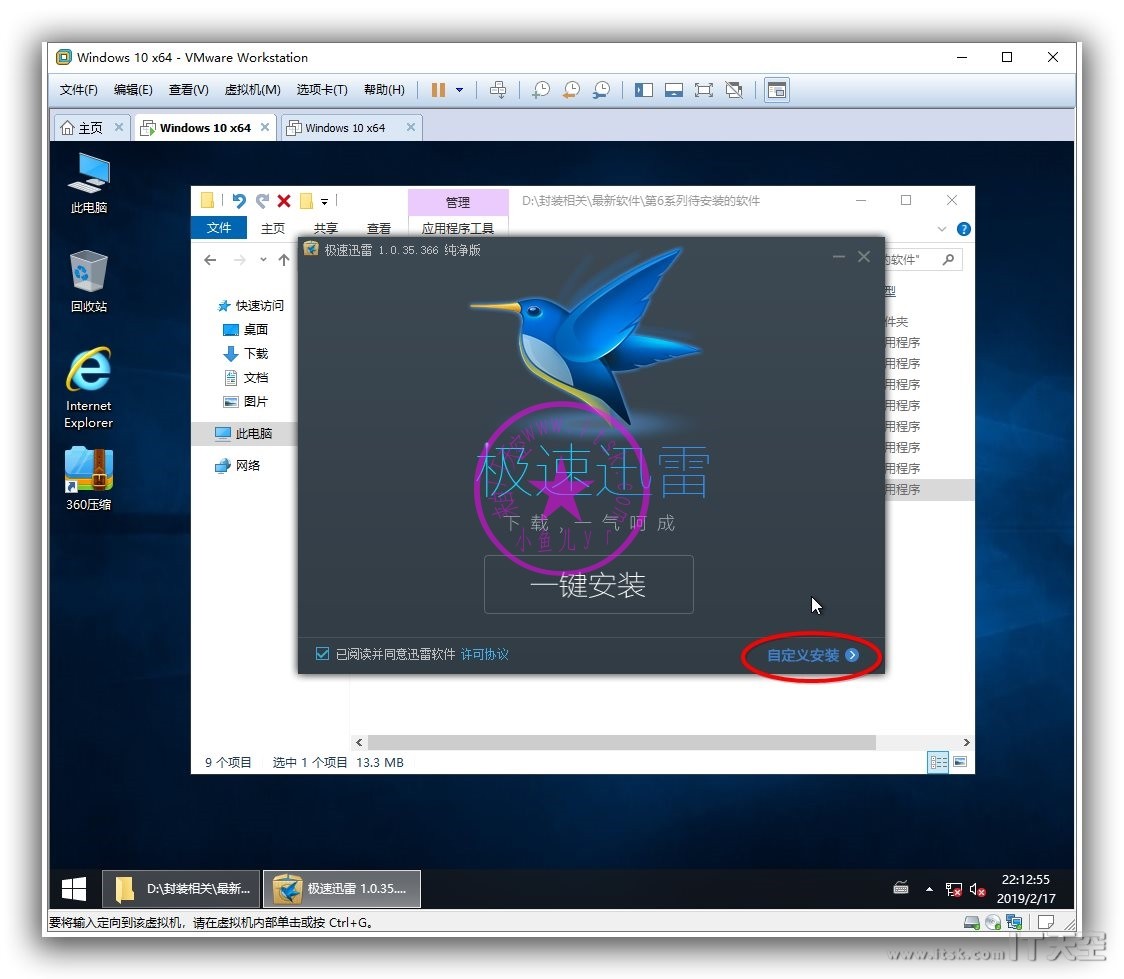
Task: Select 图片 in the navigation pane
Action: (246, 401)
